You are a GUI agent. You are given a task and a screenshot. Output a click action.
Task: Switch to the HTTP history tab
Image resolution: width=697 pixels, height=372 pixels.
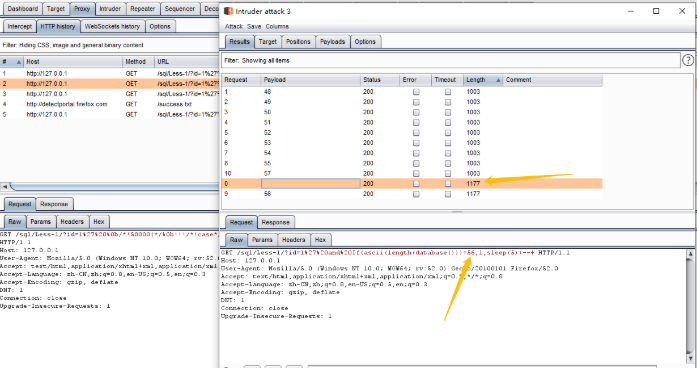click(x=58, y=27)
